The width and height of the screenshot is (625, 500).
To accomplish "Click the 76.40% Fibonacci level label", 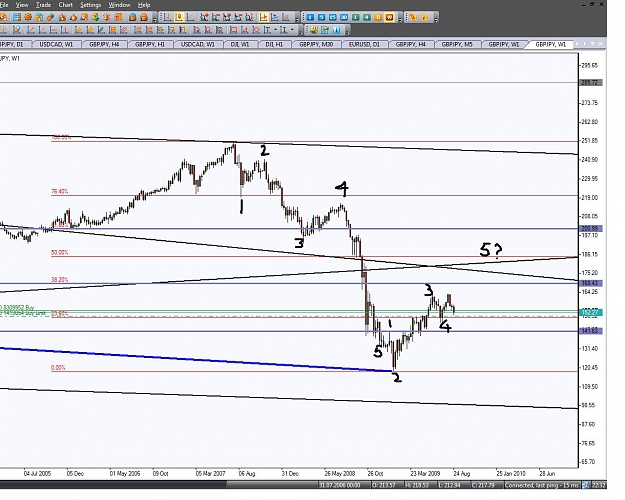I will click(x=59, y=191).
